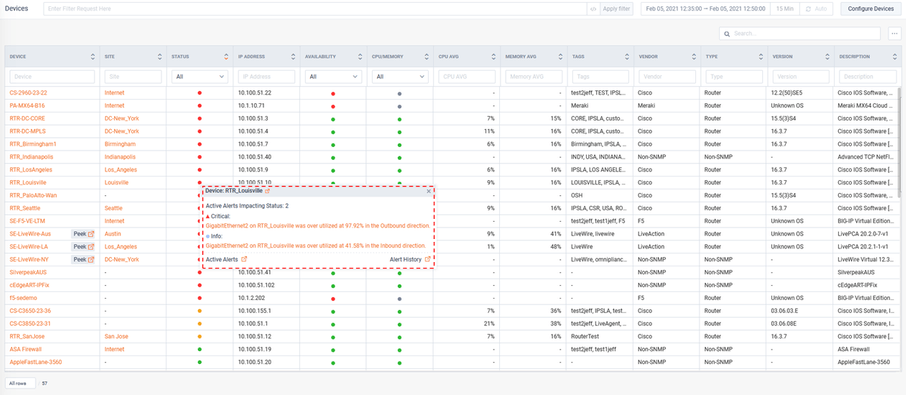Open the Status filter dropdown

200,76
